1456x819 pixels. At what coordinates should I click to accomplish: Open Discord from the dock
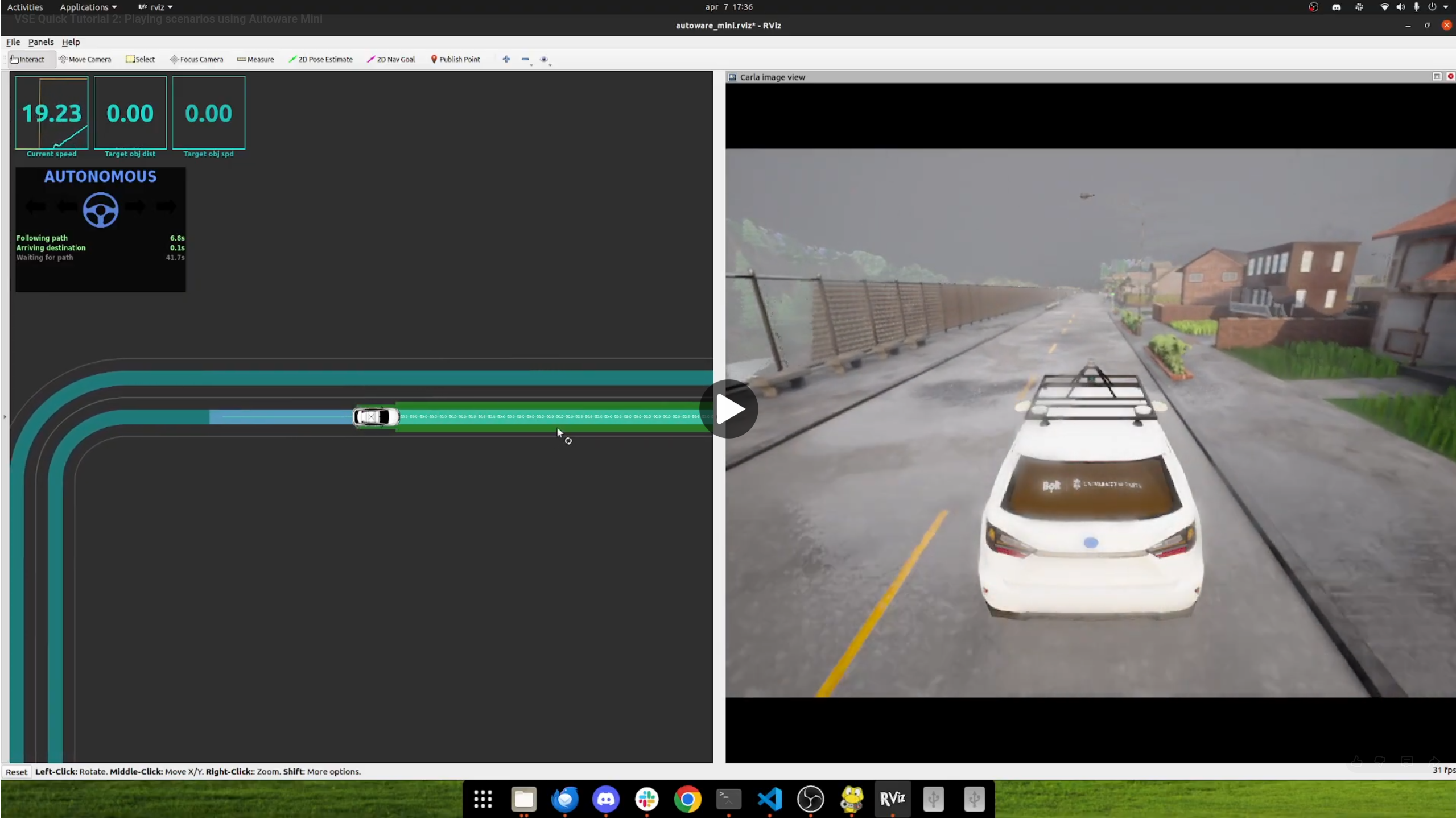[x=606, y=799]
